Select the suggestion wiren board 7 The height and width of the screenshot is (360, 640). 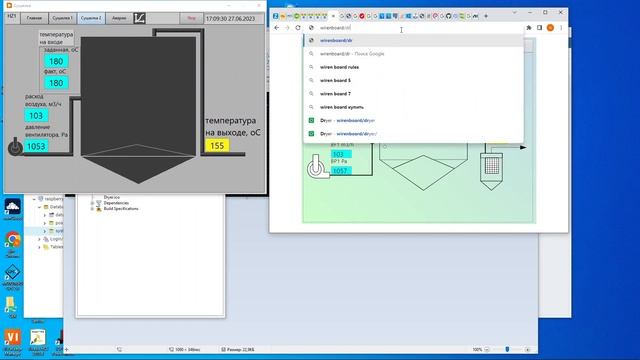(413, 94)
